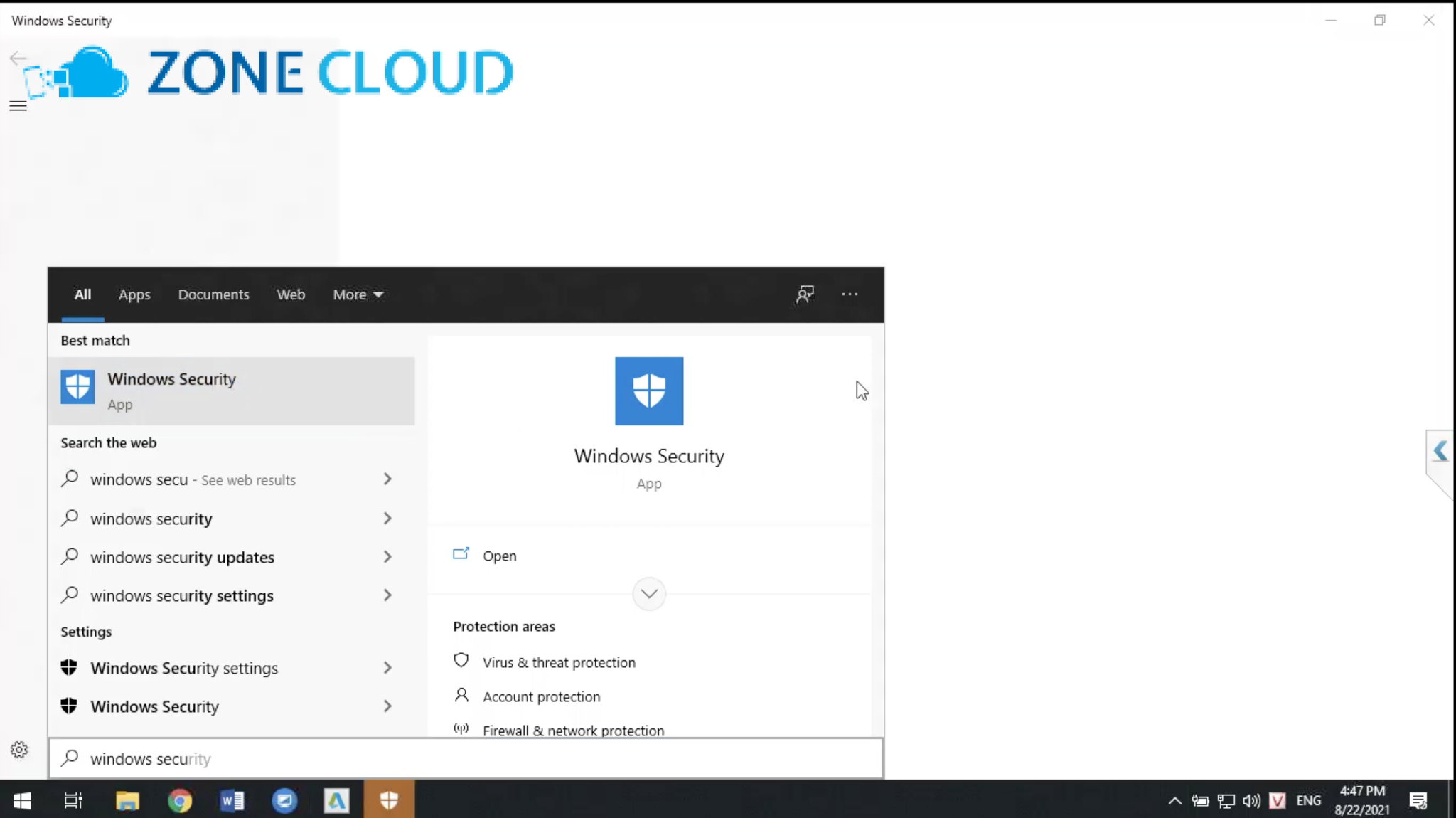This screenshot has height=818, width=1456.
Task: Click the 'windows security' search input box
Action: 466,758
